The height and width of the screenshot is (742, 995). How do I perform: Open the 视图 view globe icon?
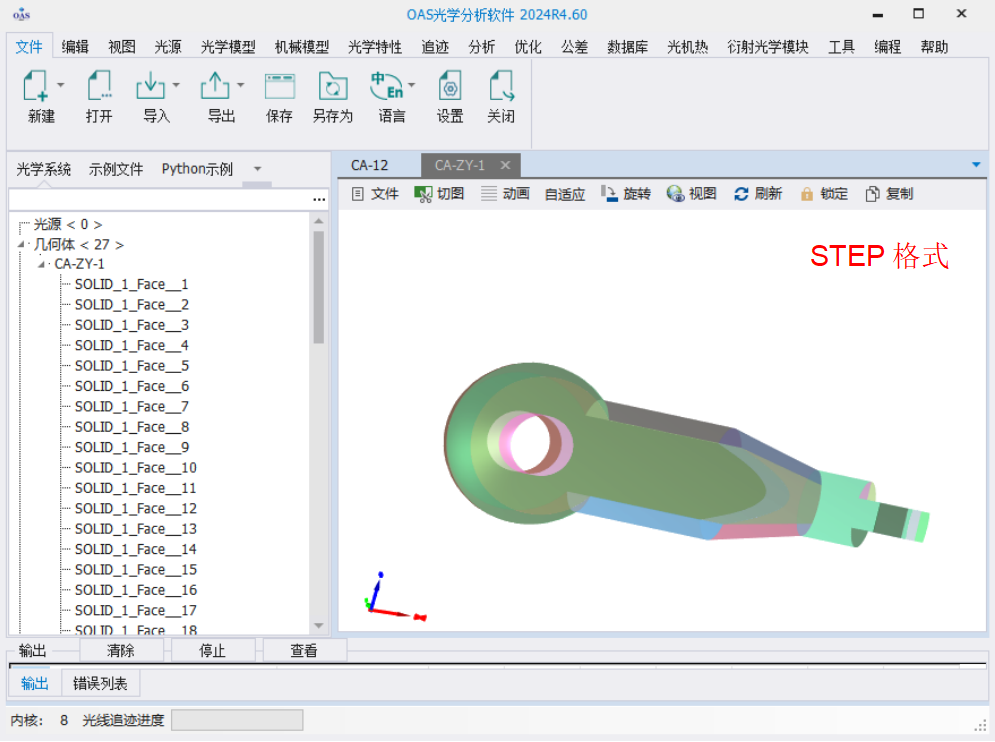[x=675, y=194]
